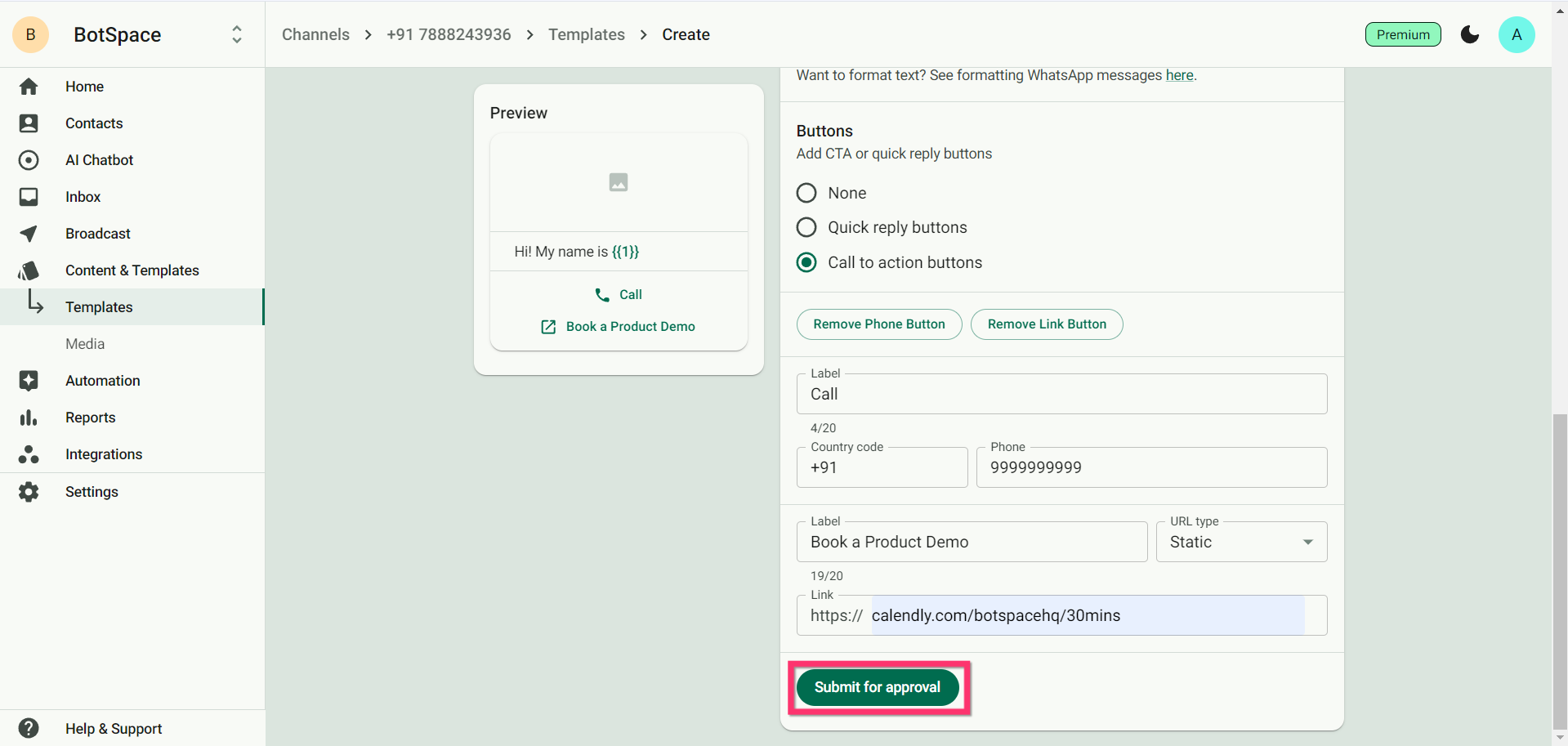This screenshot has width=1568, height=746.
Task: Click the Phone number input field
Action: click(x=1150, y=467)
